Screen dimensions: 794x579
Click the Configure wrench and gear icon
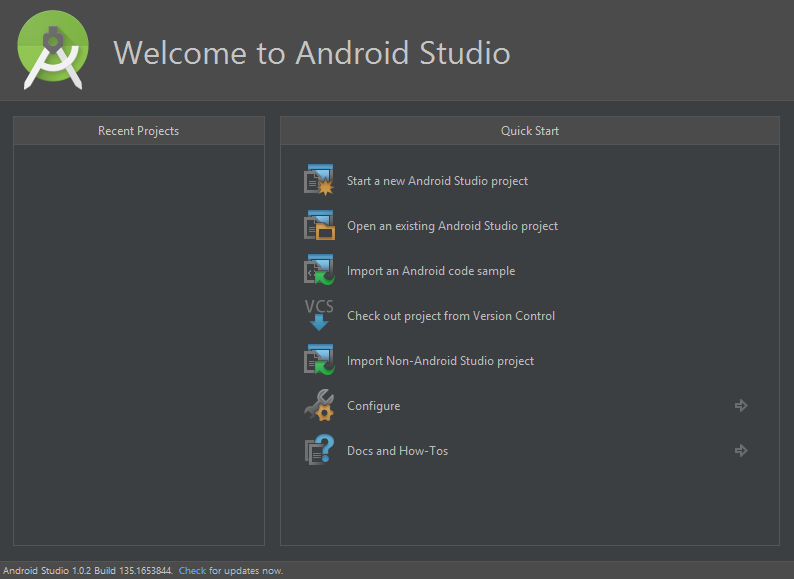319,406
